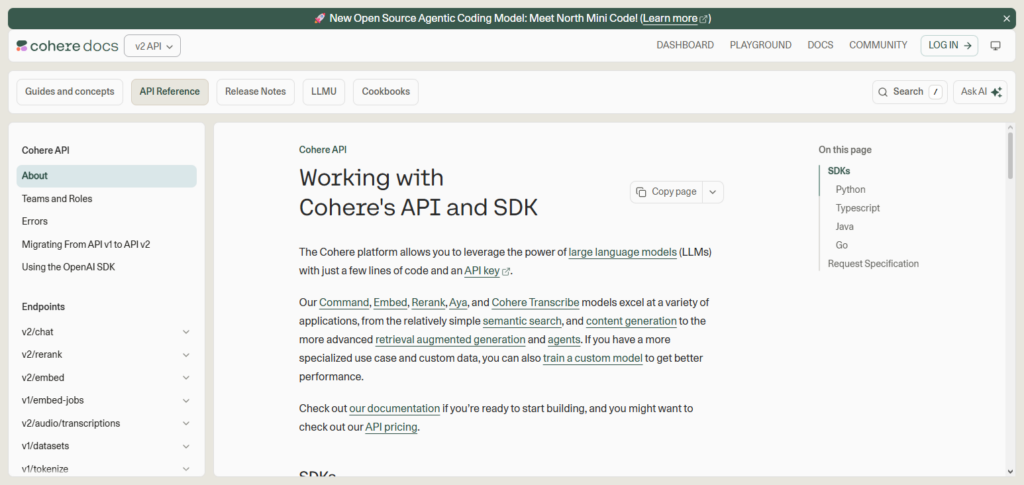Expand the v2/chat endpoint section
The image size is (1024, 485).
tap(186, 332)
